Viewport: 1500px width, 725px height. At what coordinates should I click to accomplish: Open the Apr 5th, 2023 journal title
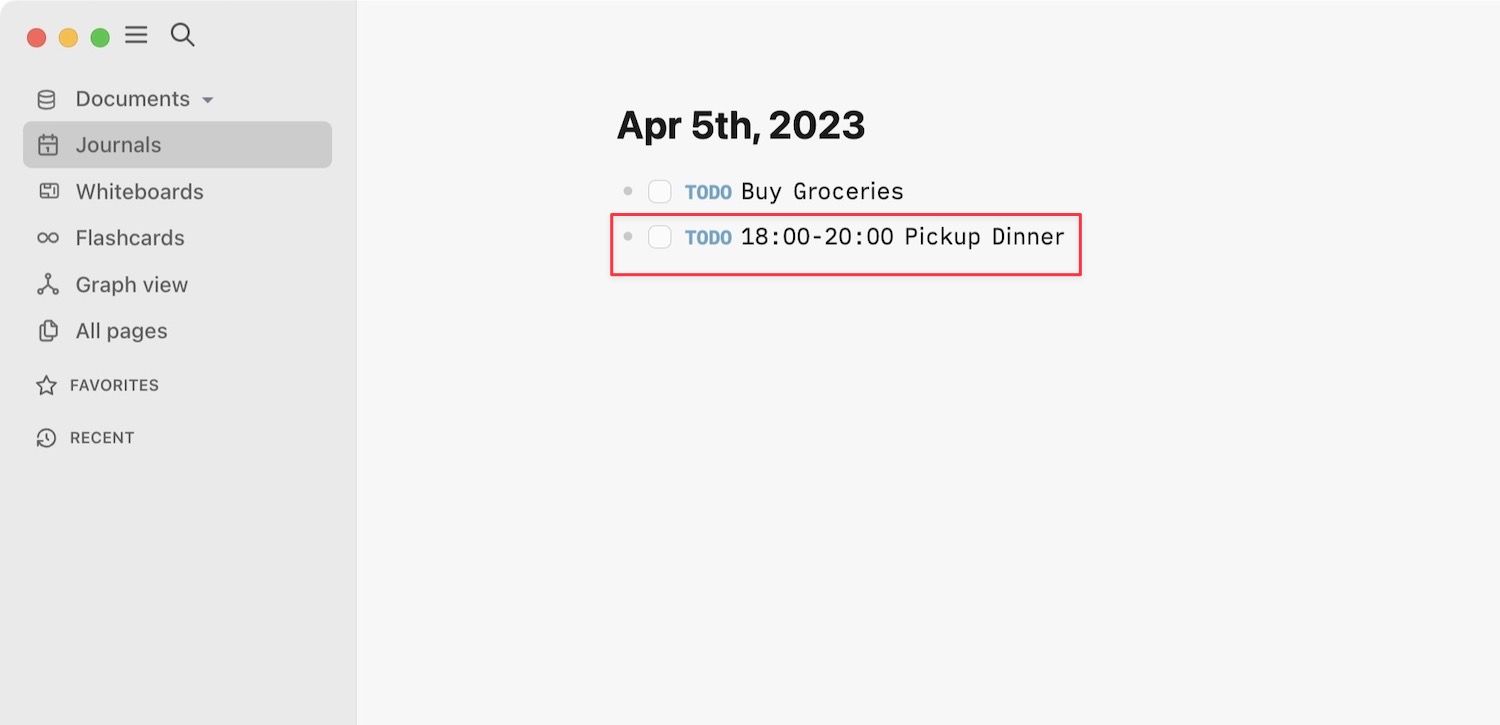click(740, 125)
